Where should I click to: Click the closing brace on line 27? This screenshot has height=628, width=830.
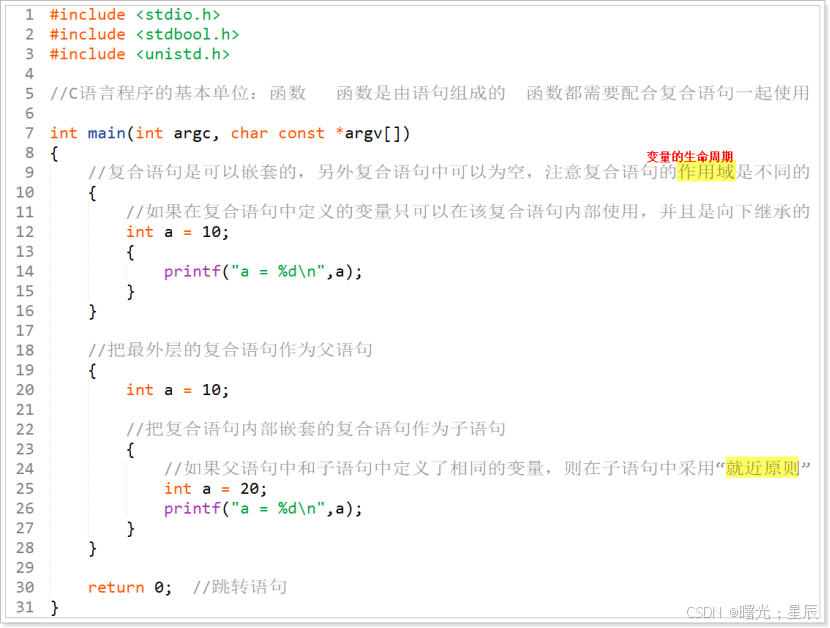coord(130,528)
